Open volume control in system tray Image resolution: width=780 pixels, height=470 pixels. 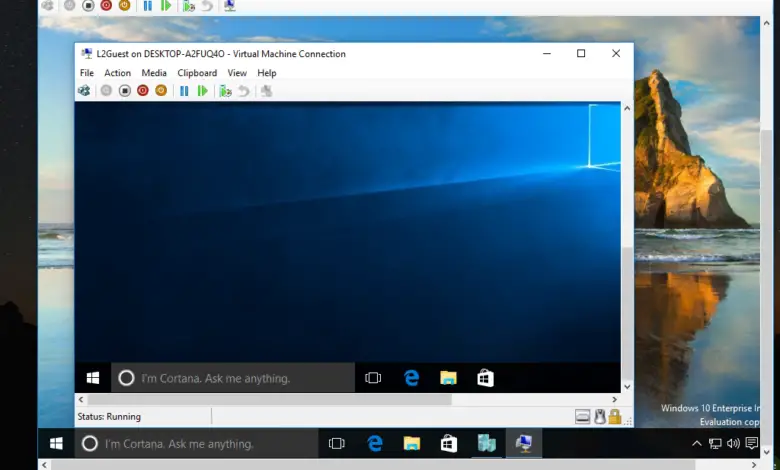(733, 443)
